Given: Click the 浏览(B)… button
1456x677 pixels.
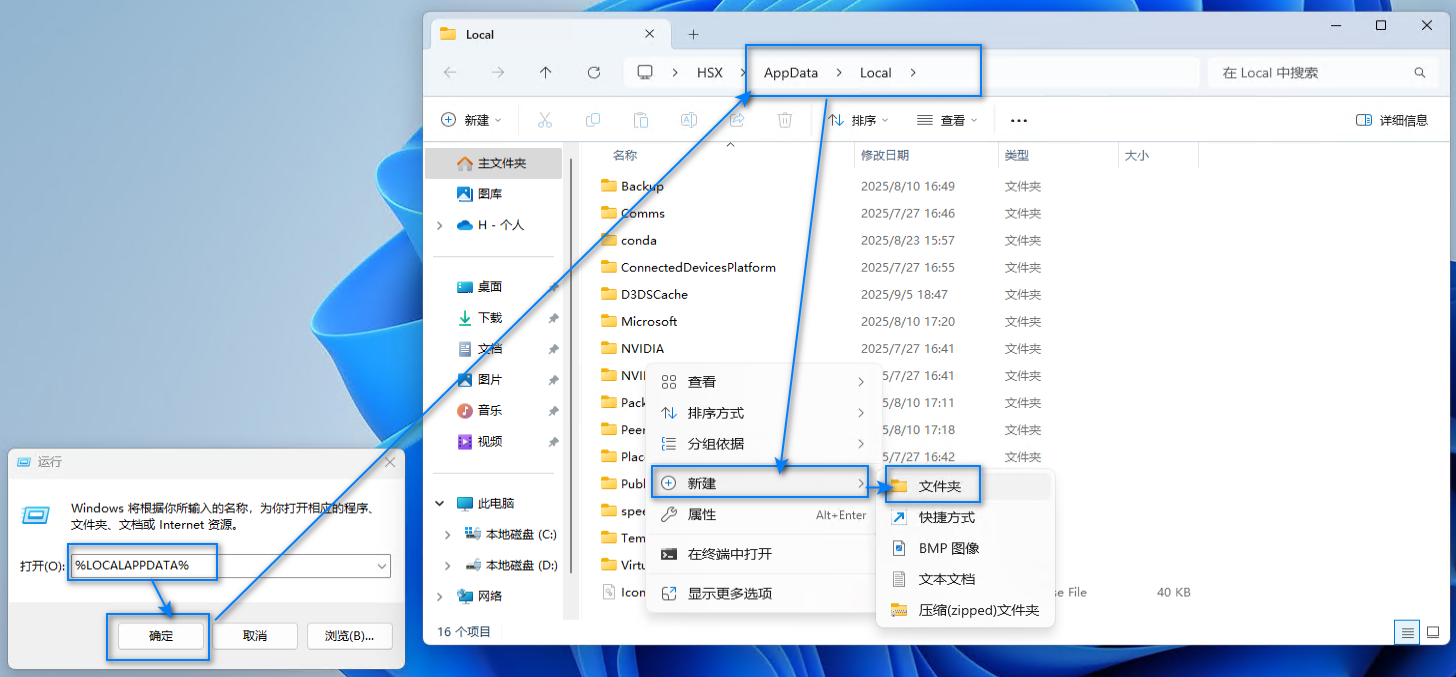Looking at the screenshot, I should 349,635.
